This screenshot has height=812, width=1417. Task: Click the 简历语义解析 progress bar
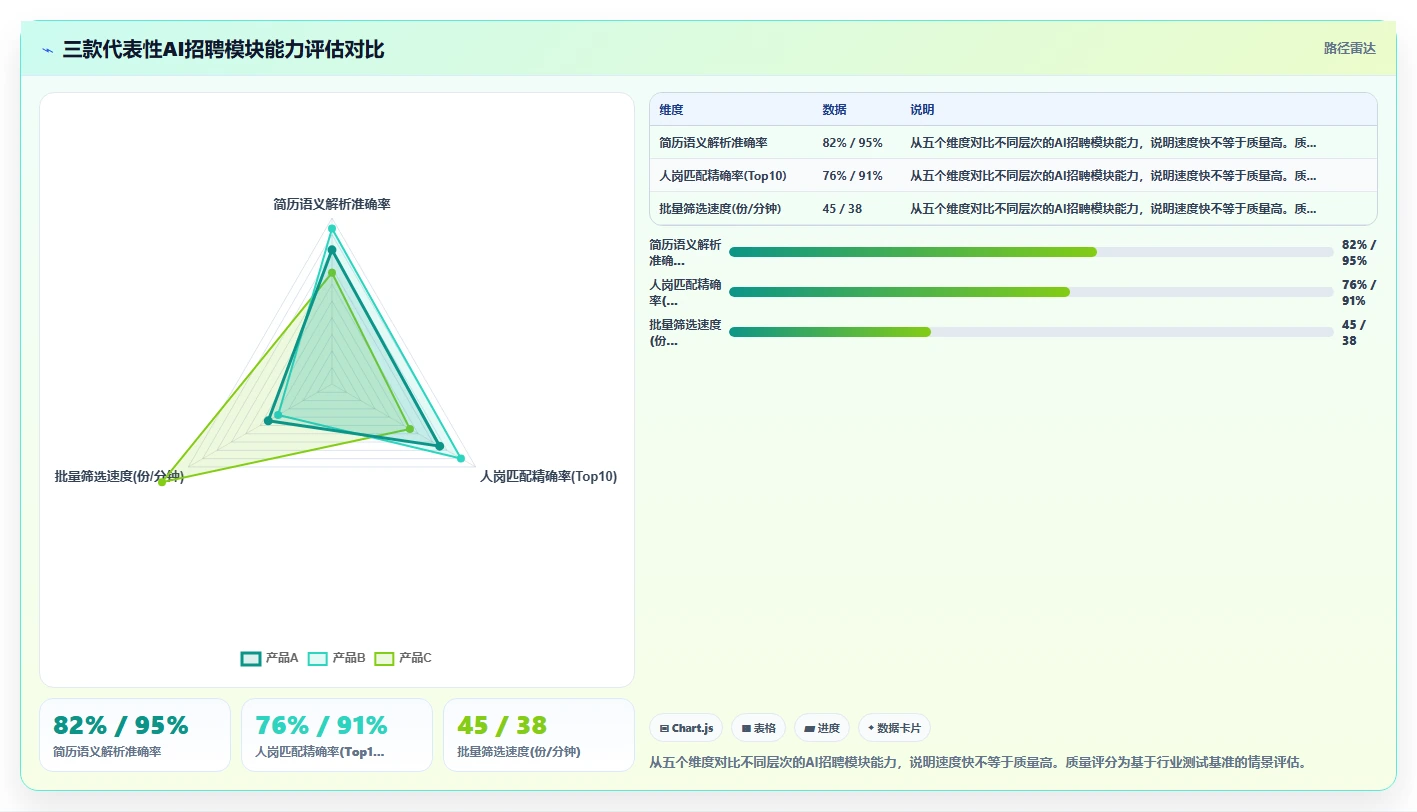1031,252
